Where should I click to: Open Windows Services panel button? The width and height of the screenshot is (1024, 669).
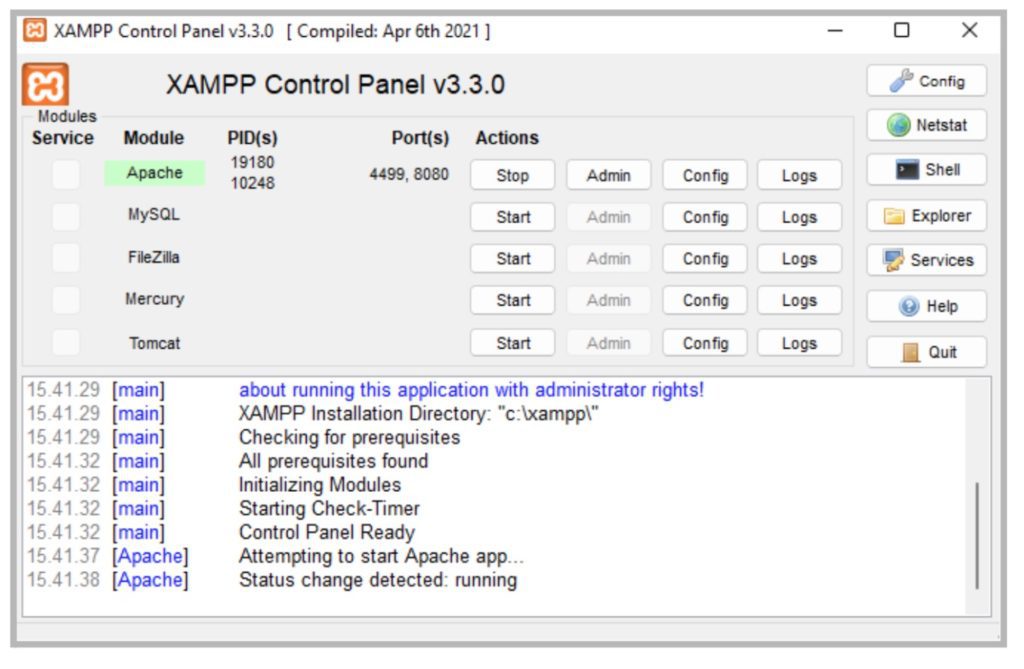point(926,260)
